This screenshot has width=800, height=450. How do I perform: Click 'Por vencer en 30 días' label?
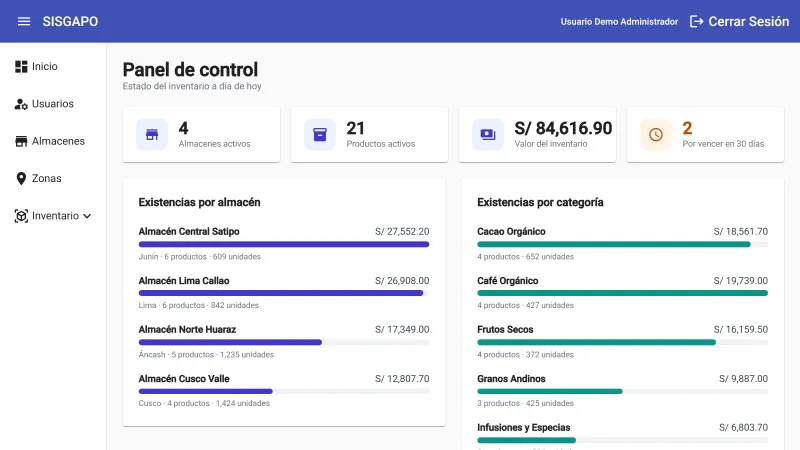click(x=723, y=144)
